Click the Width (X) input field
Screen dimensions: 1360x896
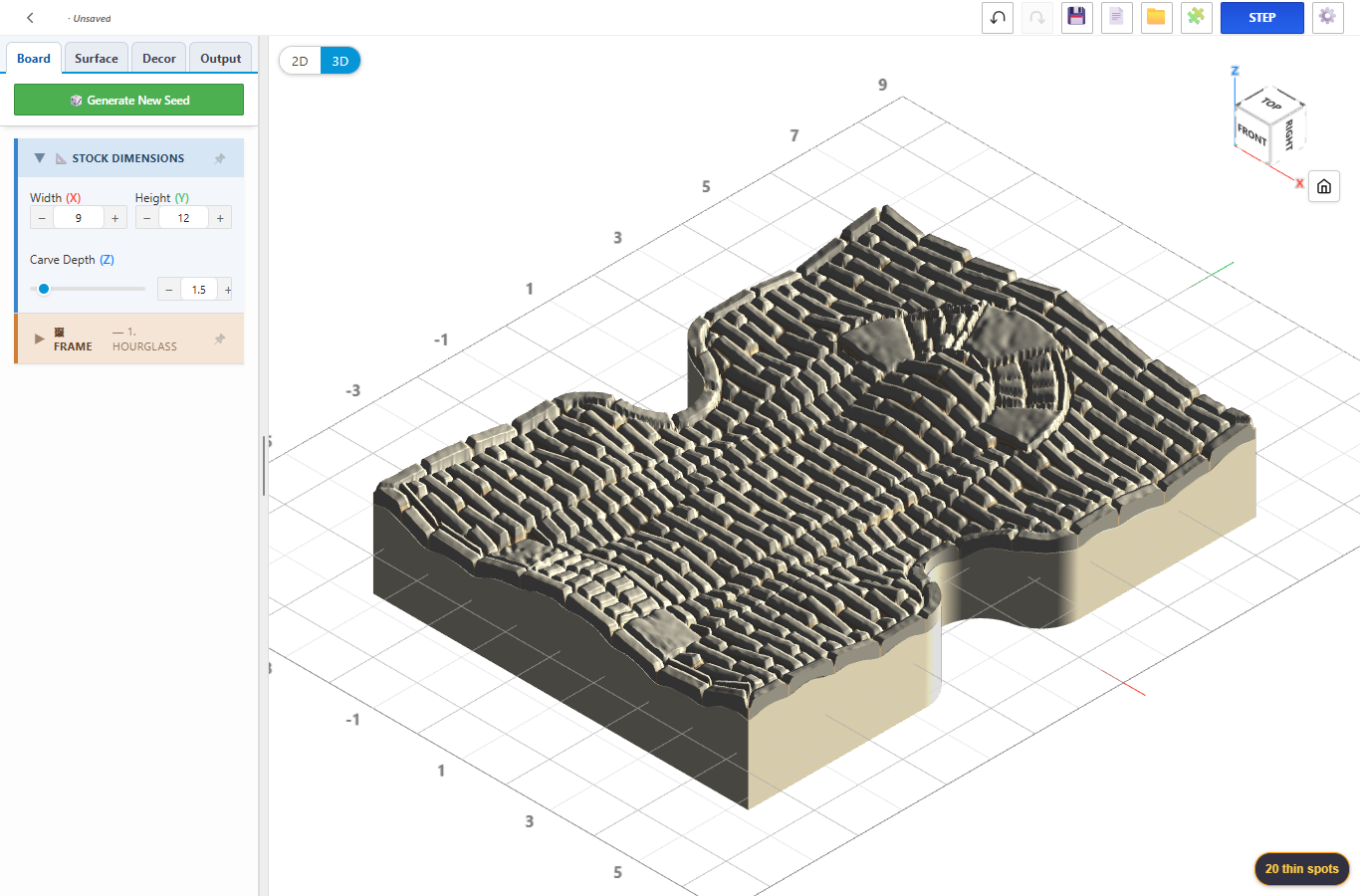point(79,218)
